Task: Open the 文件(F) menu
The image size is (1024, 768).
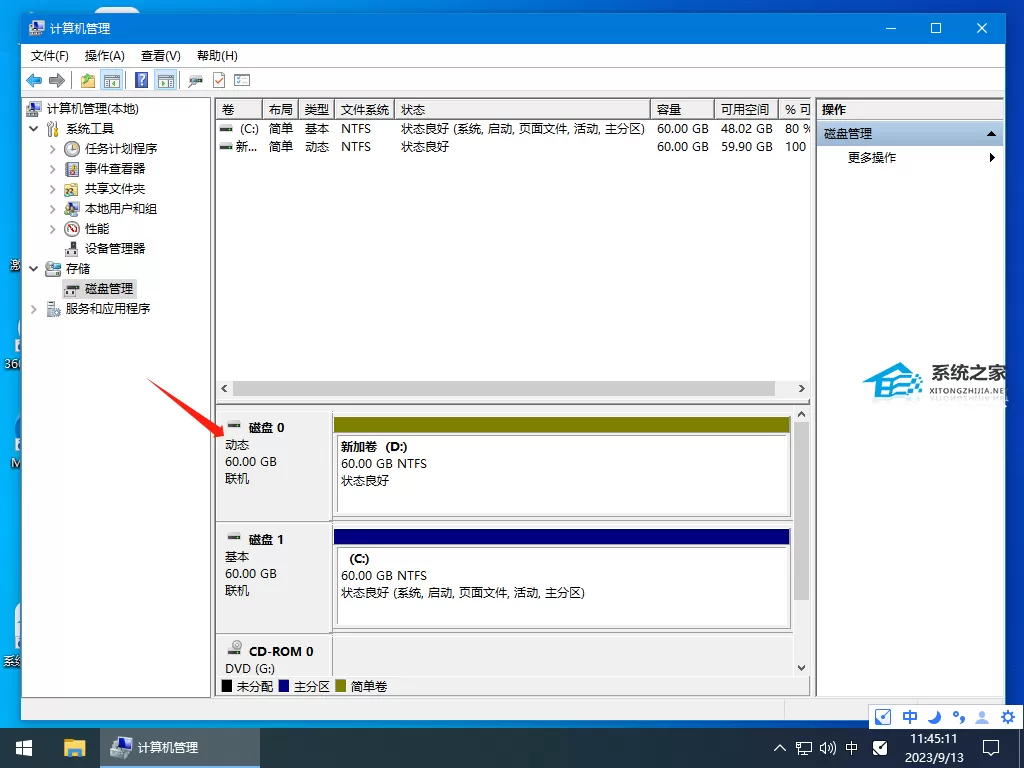Action: click(50, 56)
